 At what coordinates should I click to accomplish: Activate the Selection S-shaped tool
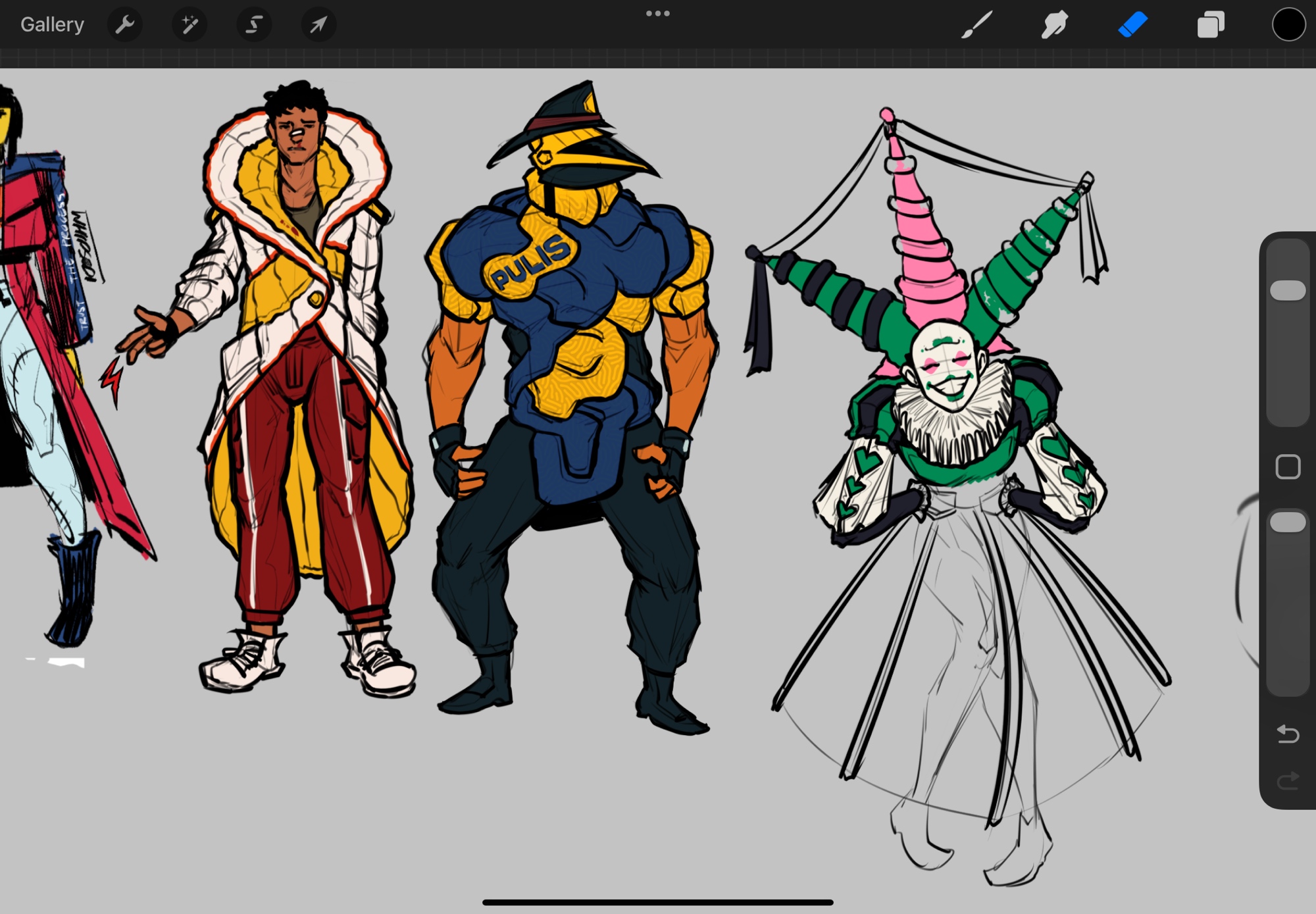coord(254,24)
